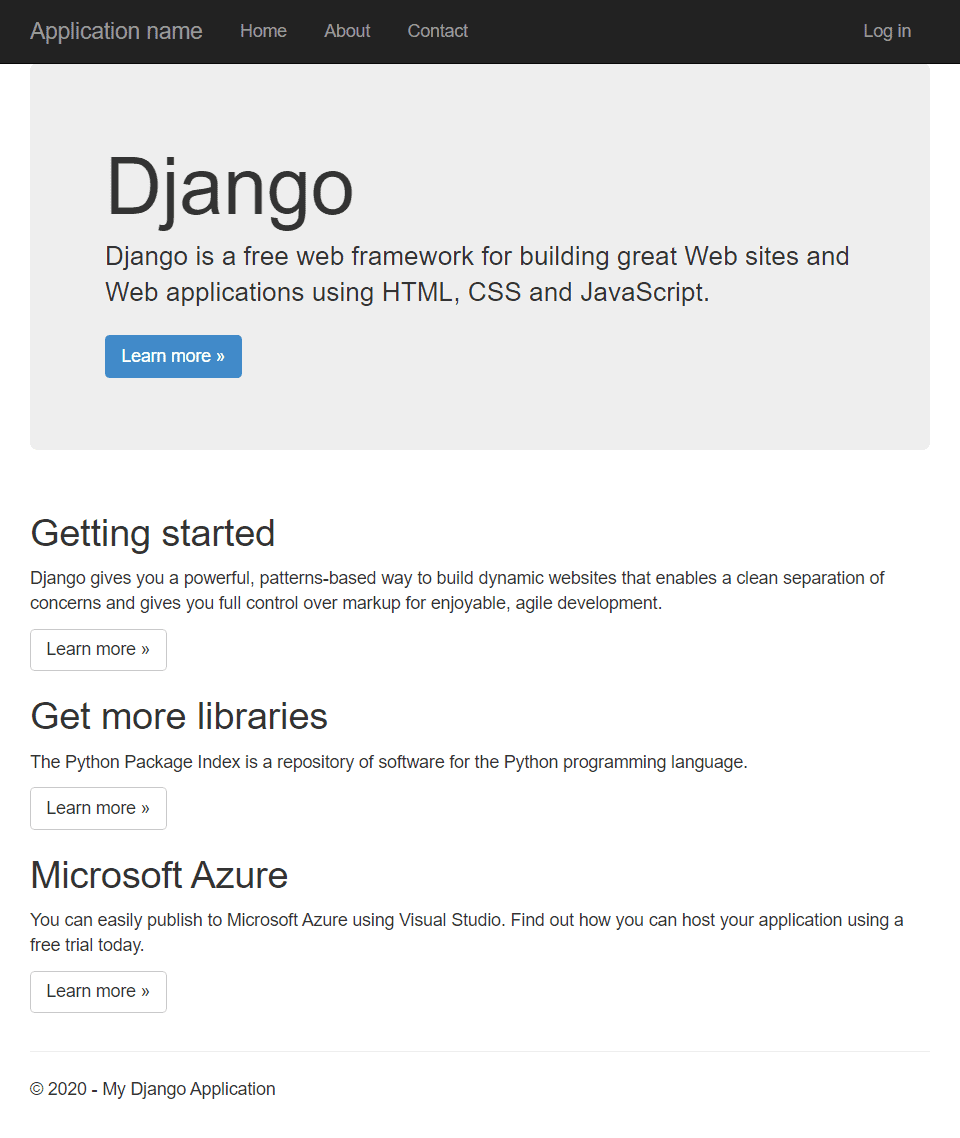Click the Log in link

pos(887,31)
